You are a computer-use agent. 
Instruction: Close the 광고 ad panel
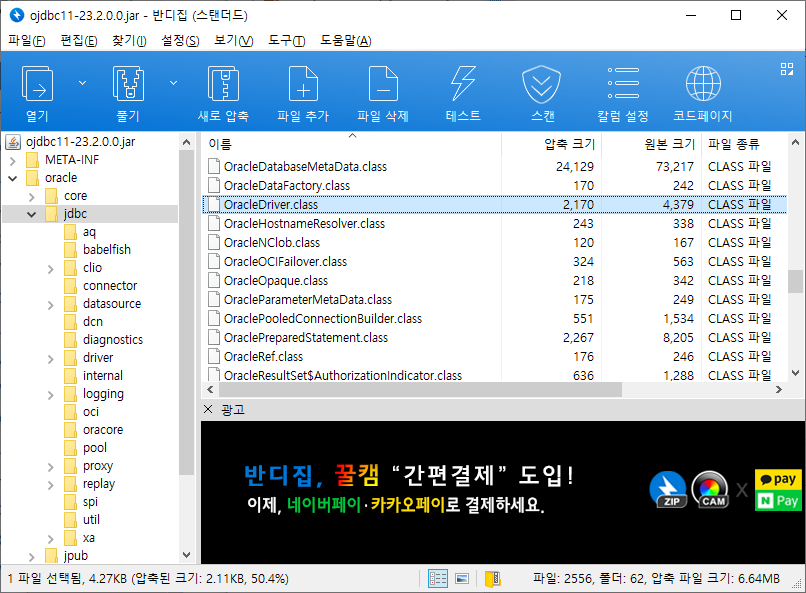pos(208,409)
